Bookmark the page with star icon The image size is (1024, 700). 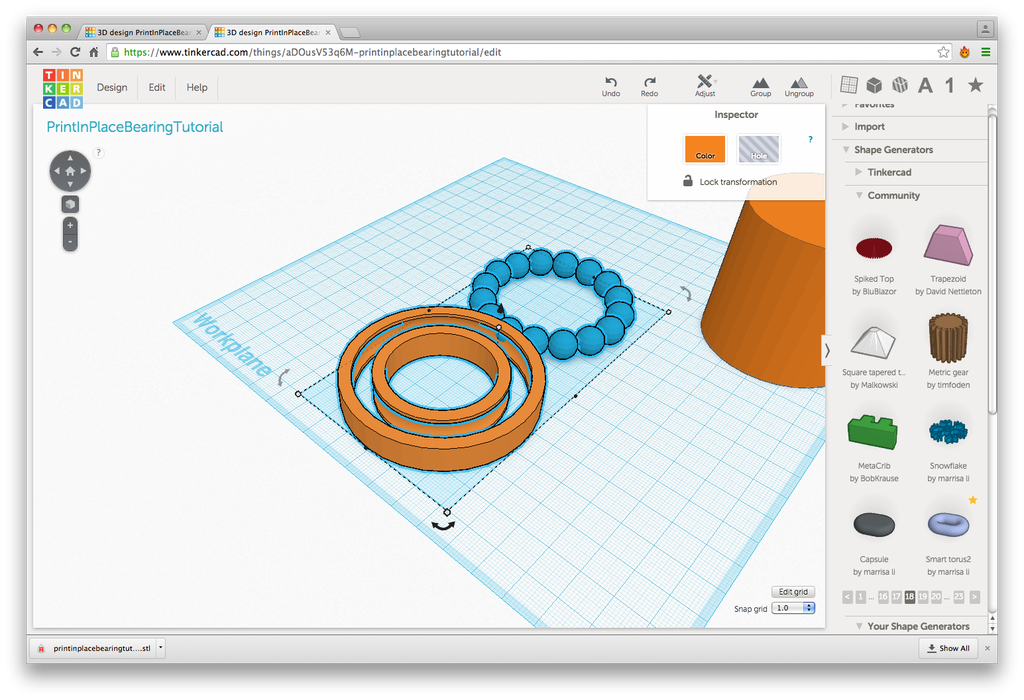[x=943, y=52]
